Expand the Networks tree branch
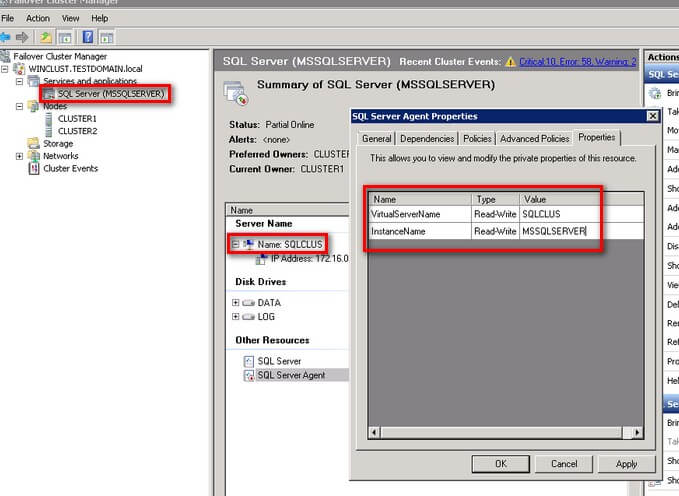This screenshot has height=496, width=679. coord(19,156)
